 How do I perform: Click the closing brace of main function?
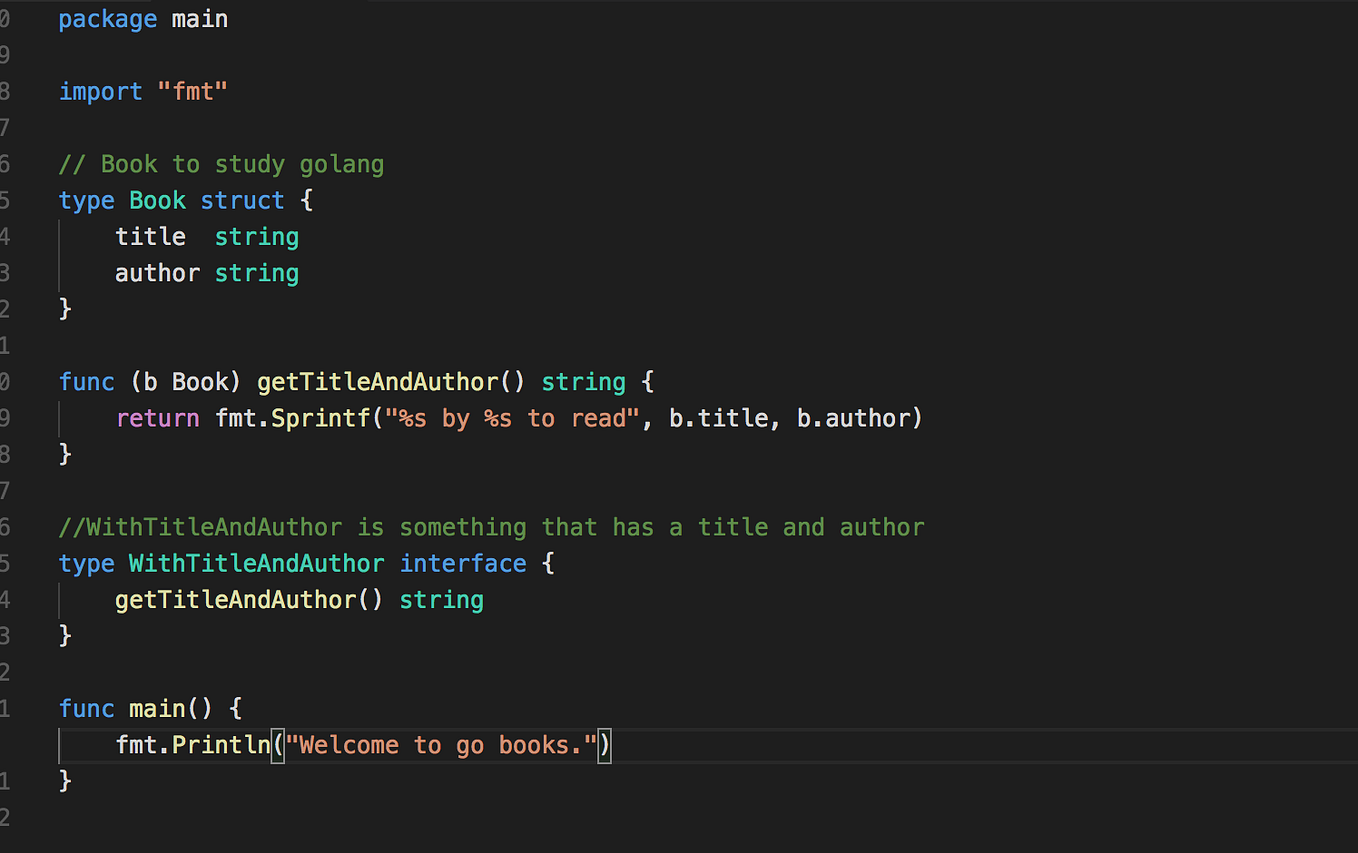tap(66, 780)
